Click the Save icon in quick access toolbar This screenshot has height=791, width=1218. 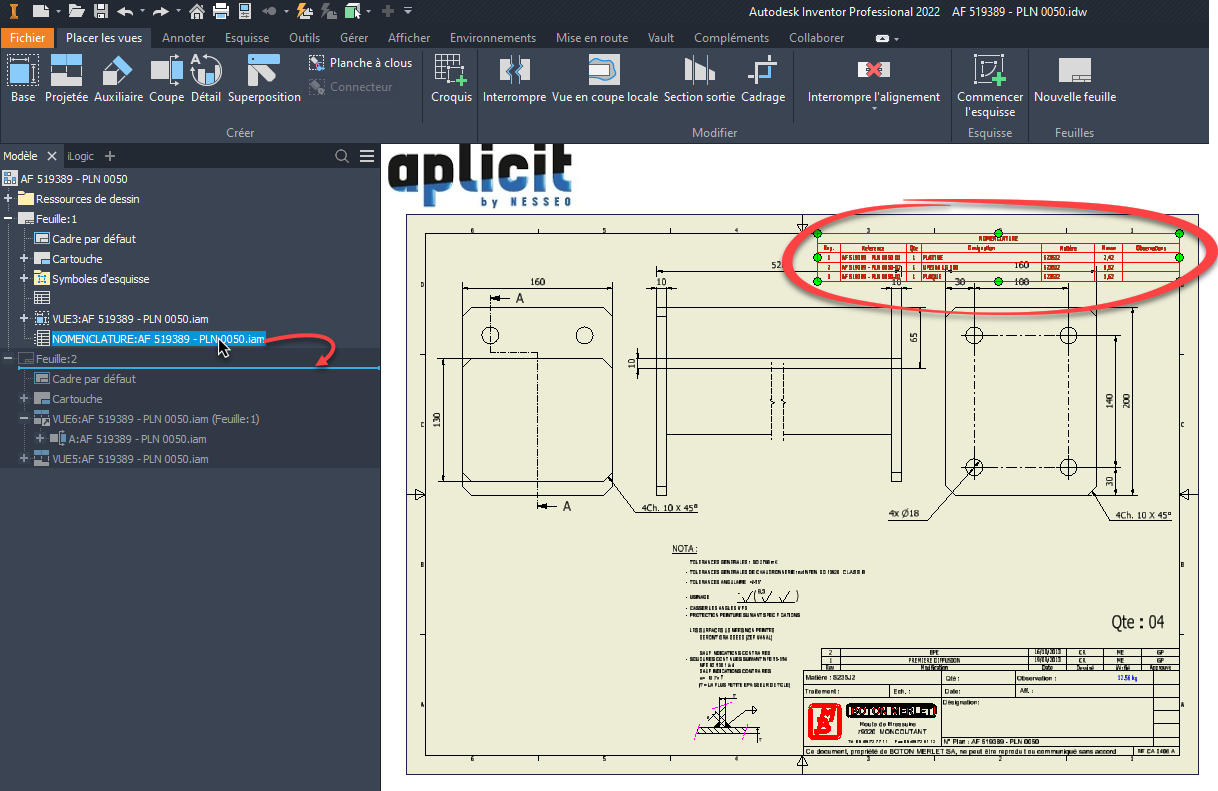pos(100,12)
